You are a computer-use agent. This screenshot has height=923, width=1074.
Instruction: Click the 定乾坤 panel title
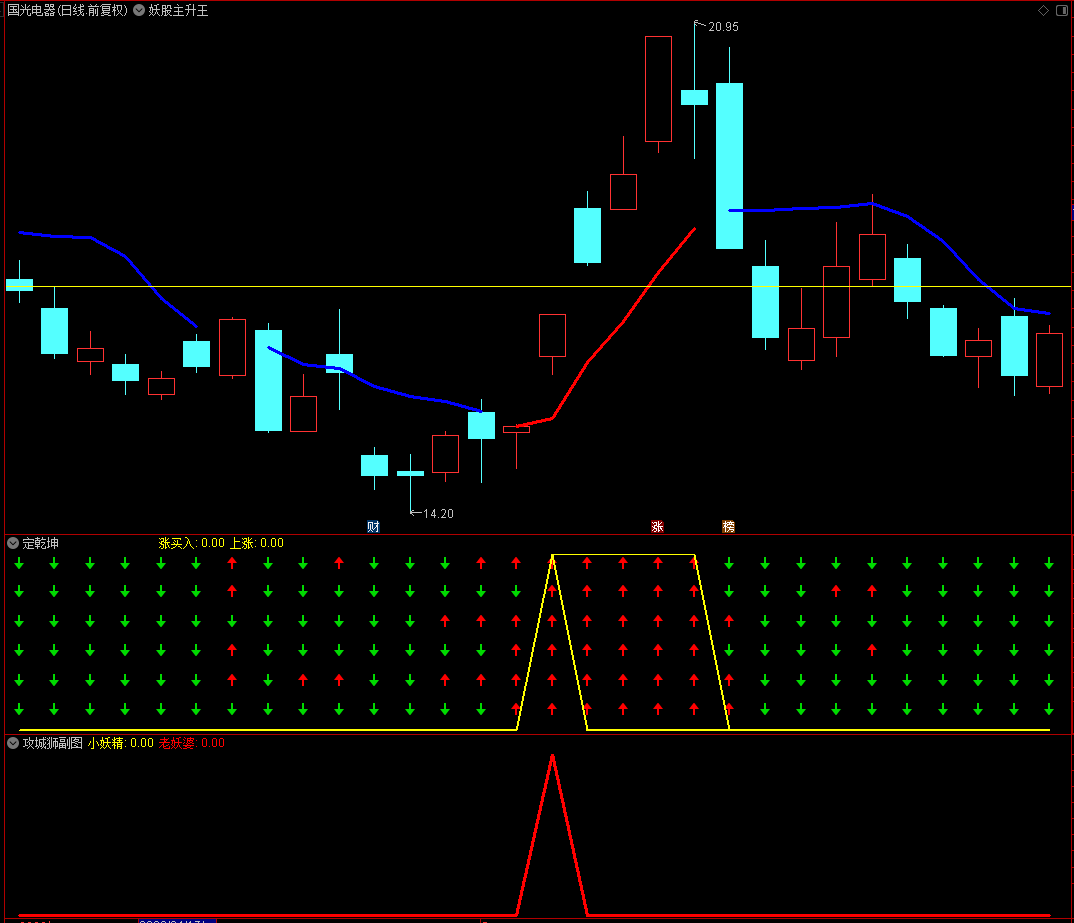tap(40, 543)
